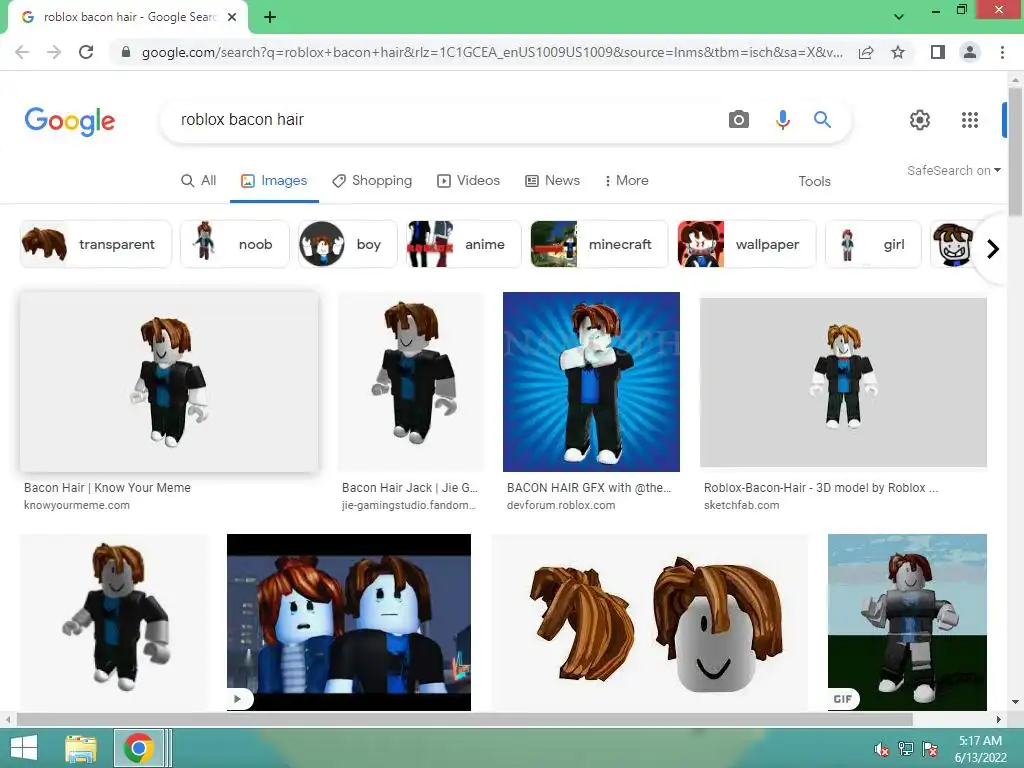Click the vertical scrollbar thumb
Viewport: 1024px width, 768px height.
[1015, 152]
